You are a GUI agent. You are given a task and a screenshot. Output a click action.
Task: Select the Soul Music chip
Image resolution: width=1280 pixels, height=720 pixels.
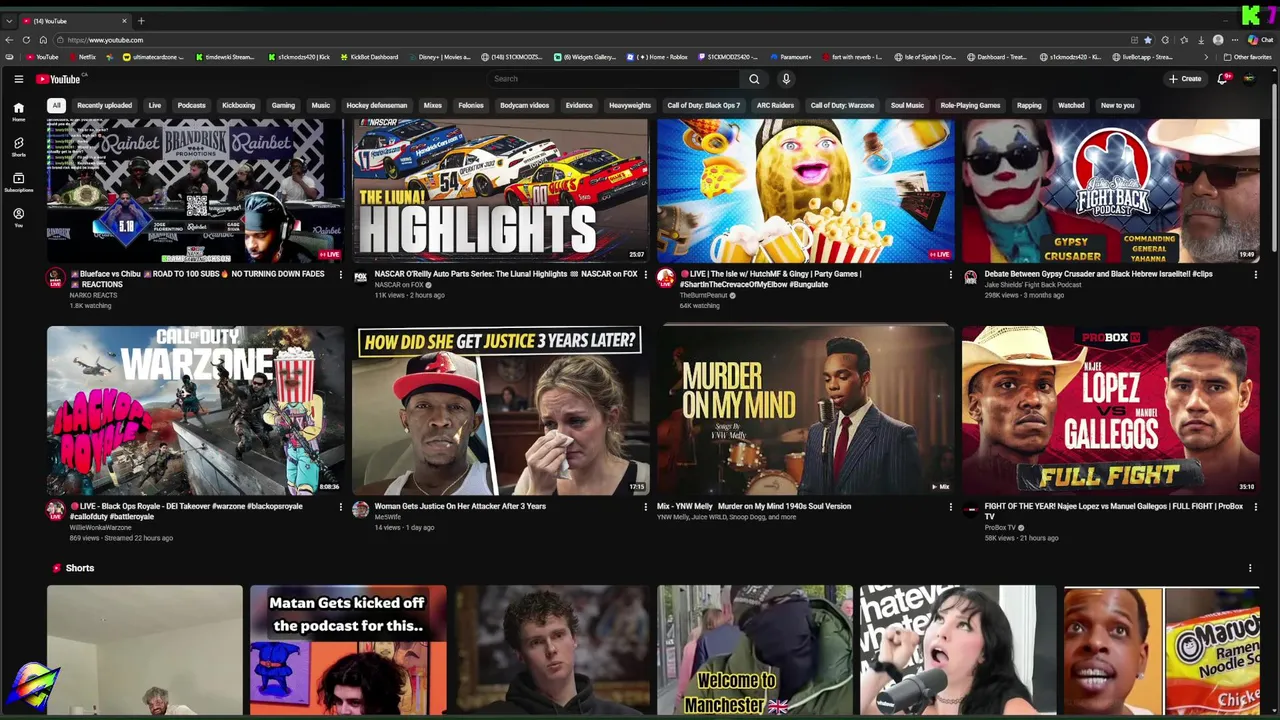tap(907, 105)
